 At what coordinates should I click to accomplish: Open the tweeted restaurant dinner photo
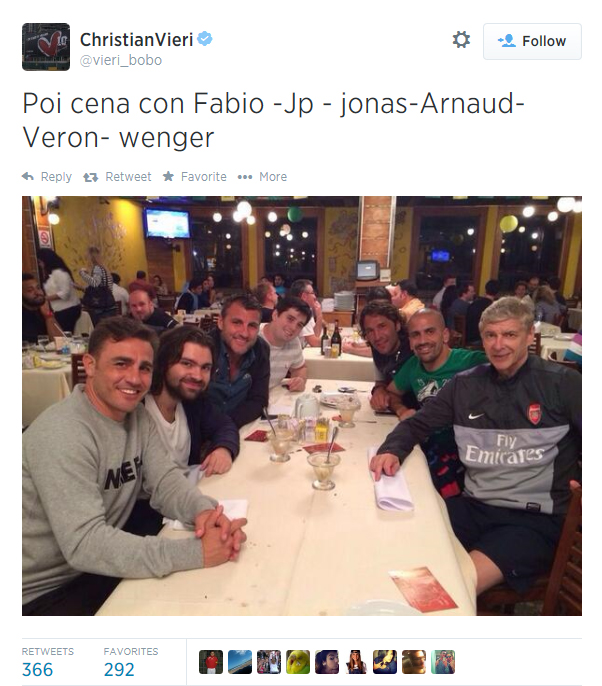point(302,406)
